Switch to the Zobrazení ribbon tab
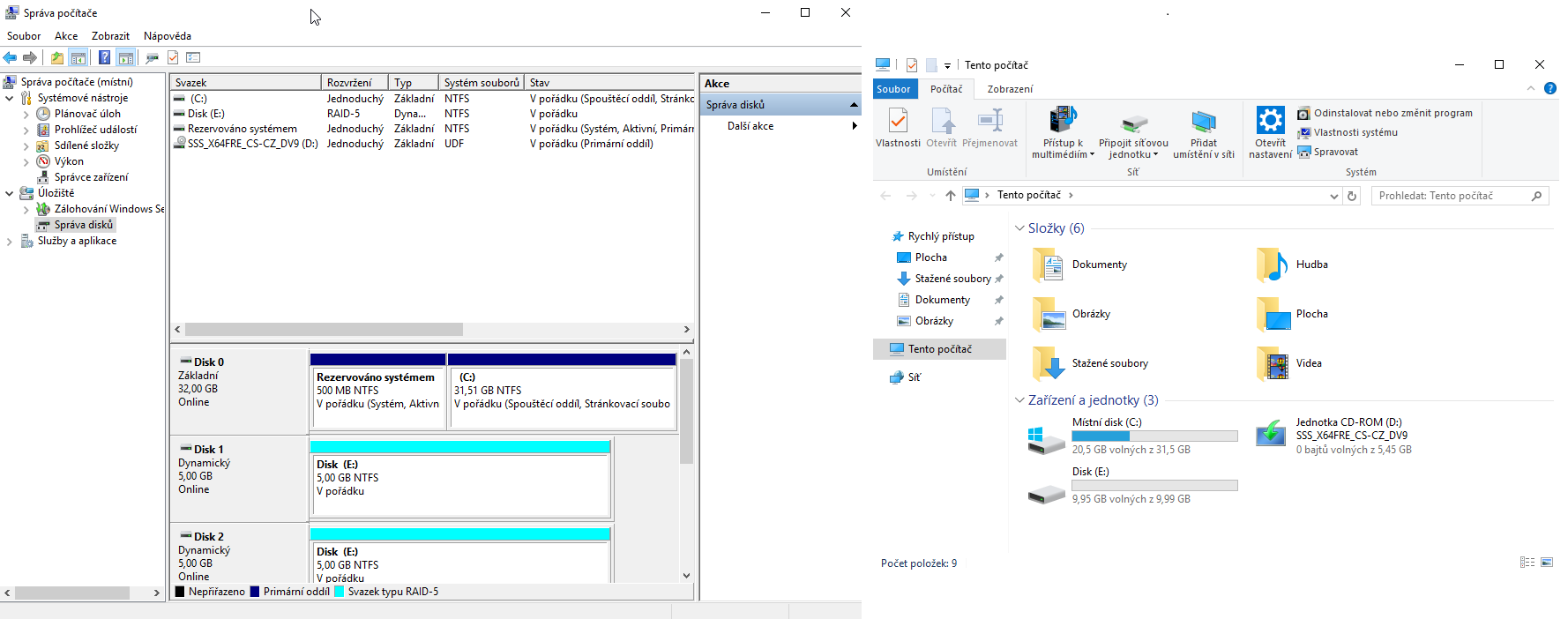 pyautogui.click(x=1010, y=89)
